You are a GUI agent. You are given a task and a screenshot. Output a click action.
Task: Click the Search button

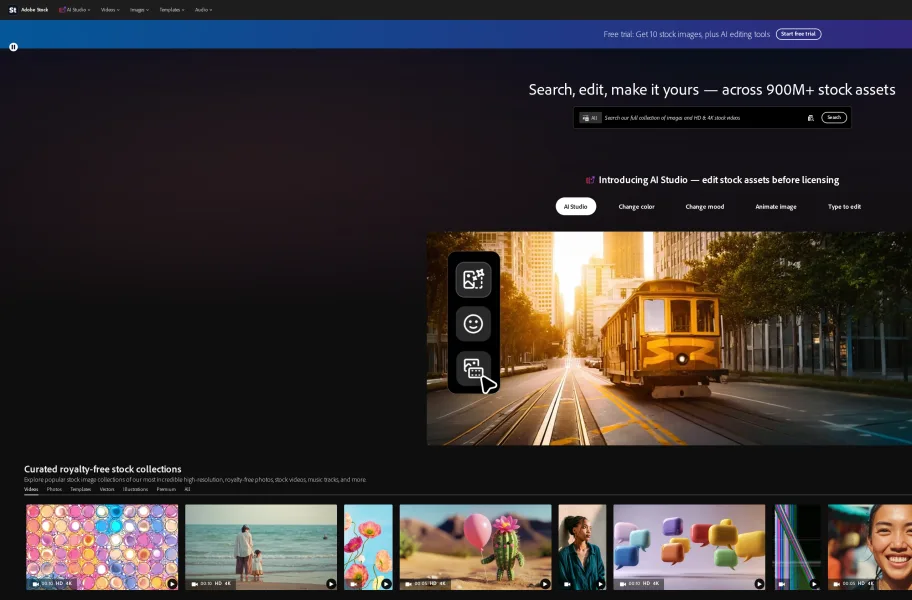833,117
